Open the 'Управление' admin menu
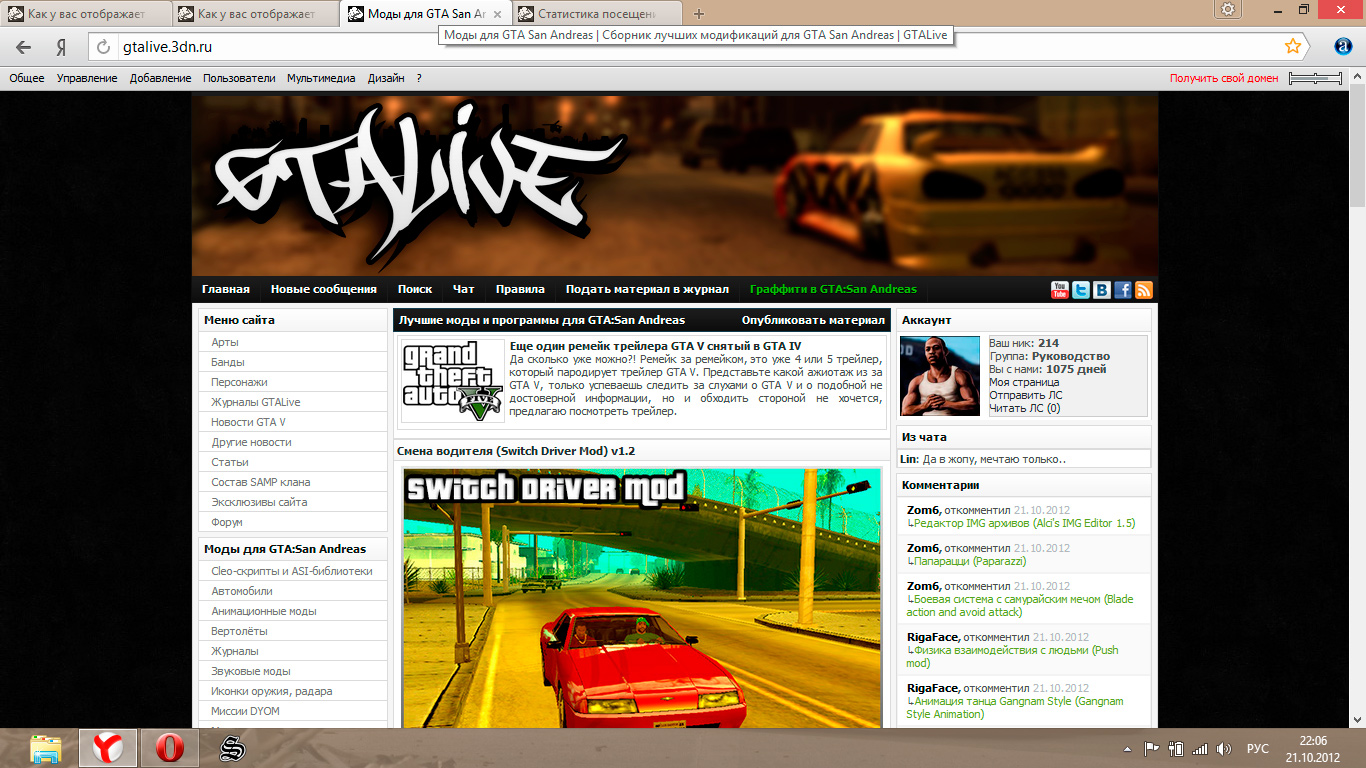Image resolution: width=1366 pixels, height=768 pixels. (87, 78)
